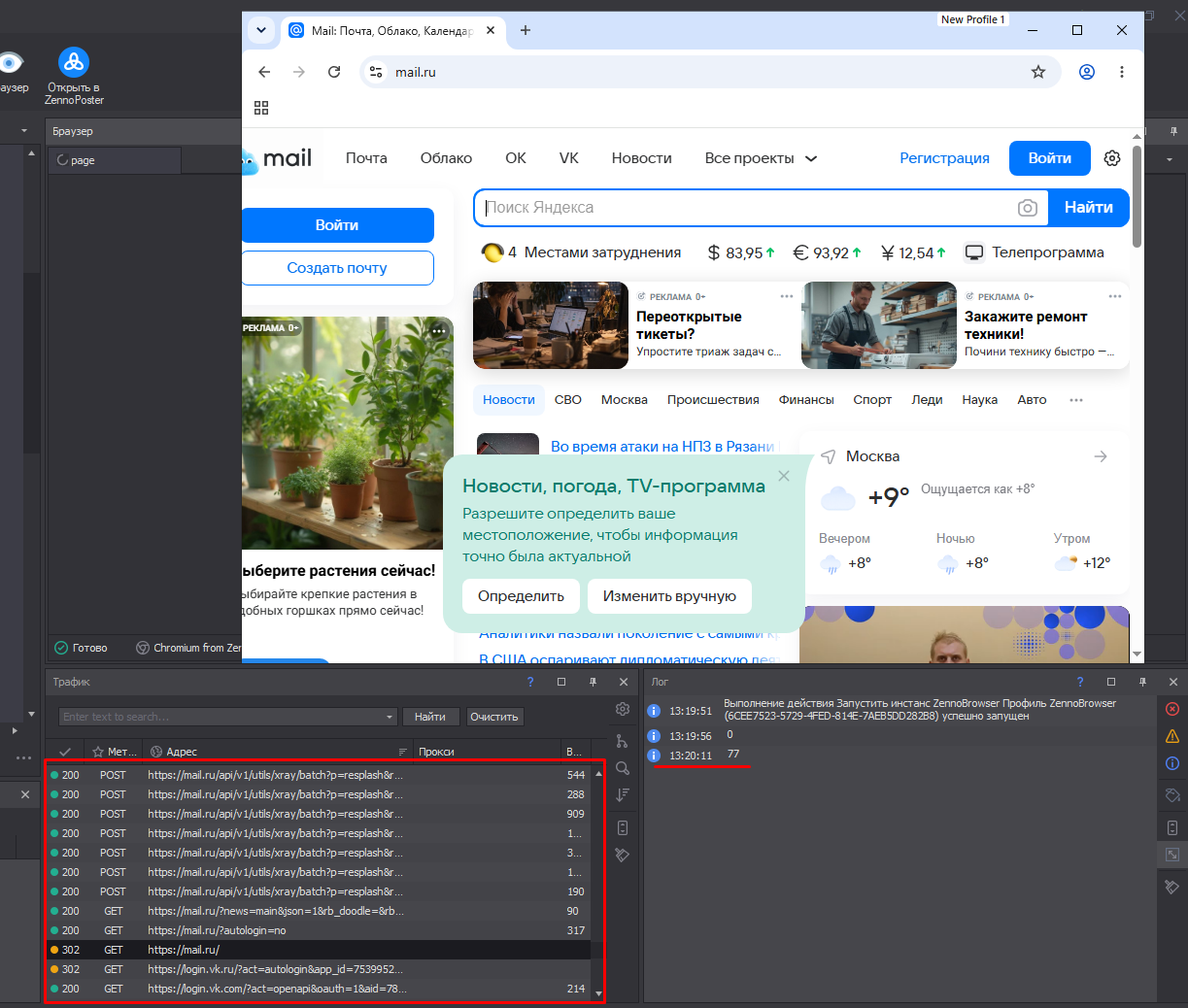
Task: Select the 302 GET https://mail.ru/ request row
Action: pyautogui.click(x=320, y=950)
